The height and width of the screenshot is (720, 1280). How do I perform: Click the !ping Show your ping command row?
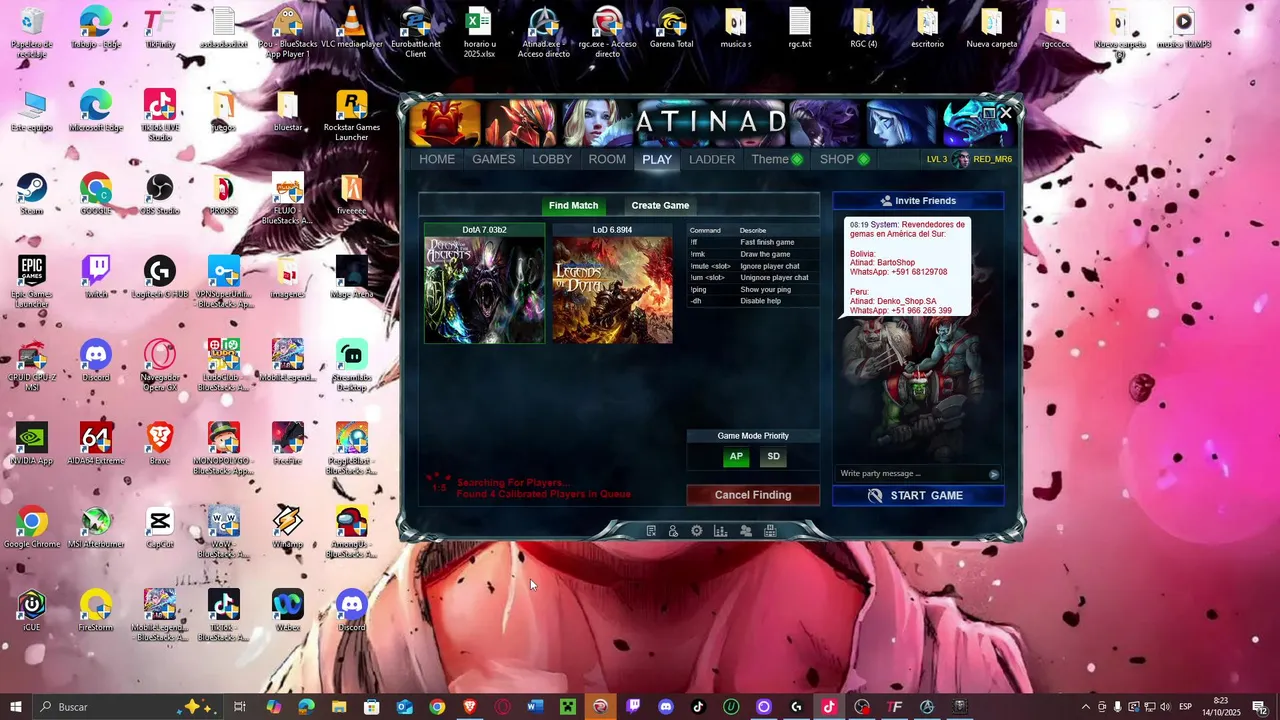[x=752, y=289]
